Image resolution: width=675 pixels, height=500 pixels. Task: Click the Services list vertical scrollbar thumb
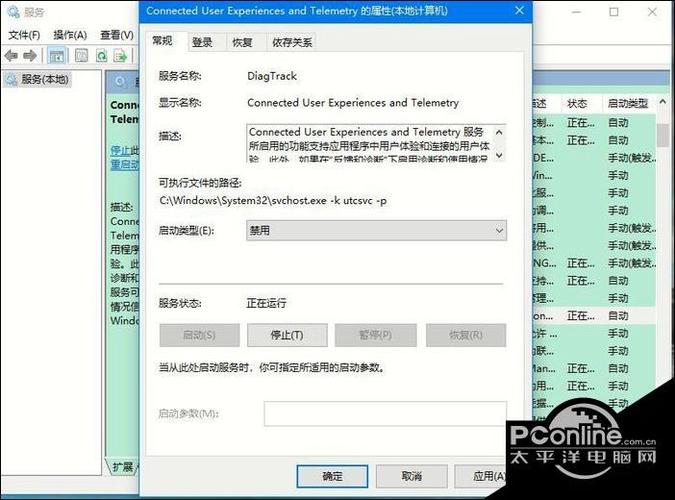[663, 135]
